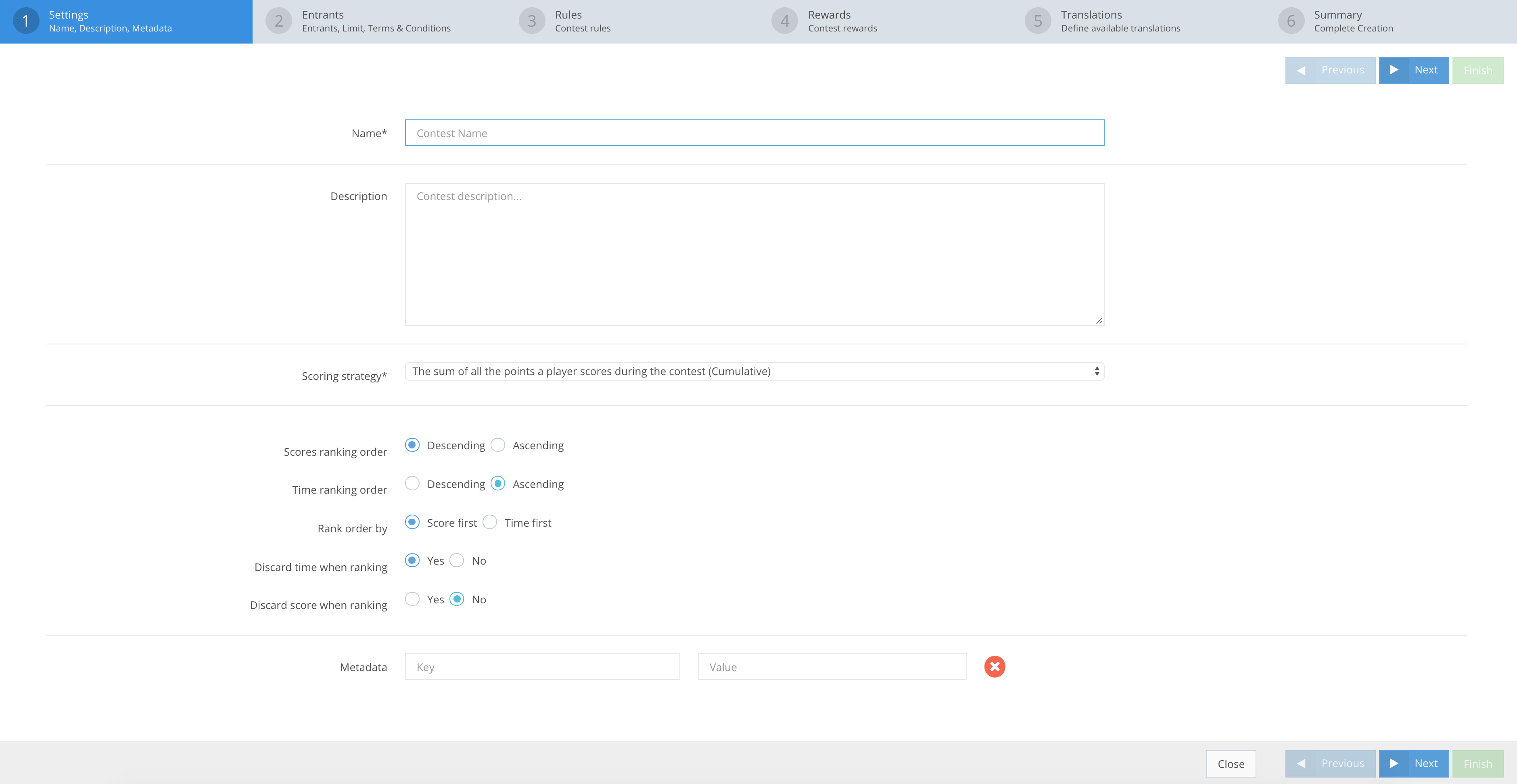The image size is (1517, 784).
Task: Open the Scoring strategy dropdown
Action: point(754,371)
